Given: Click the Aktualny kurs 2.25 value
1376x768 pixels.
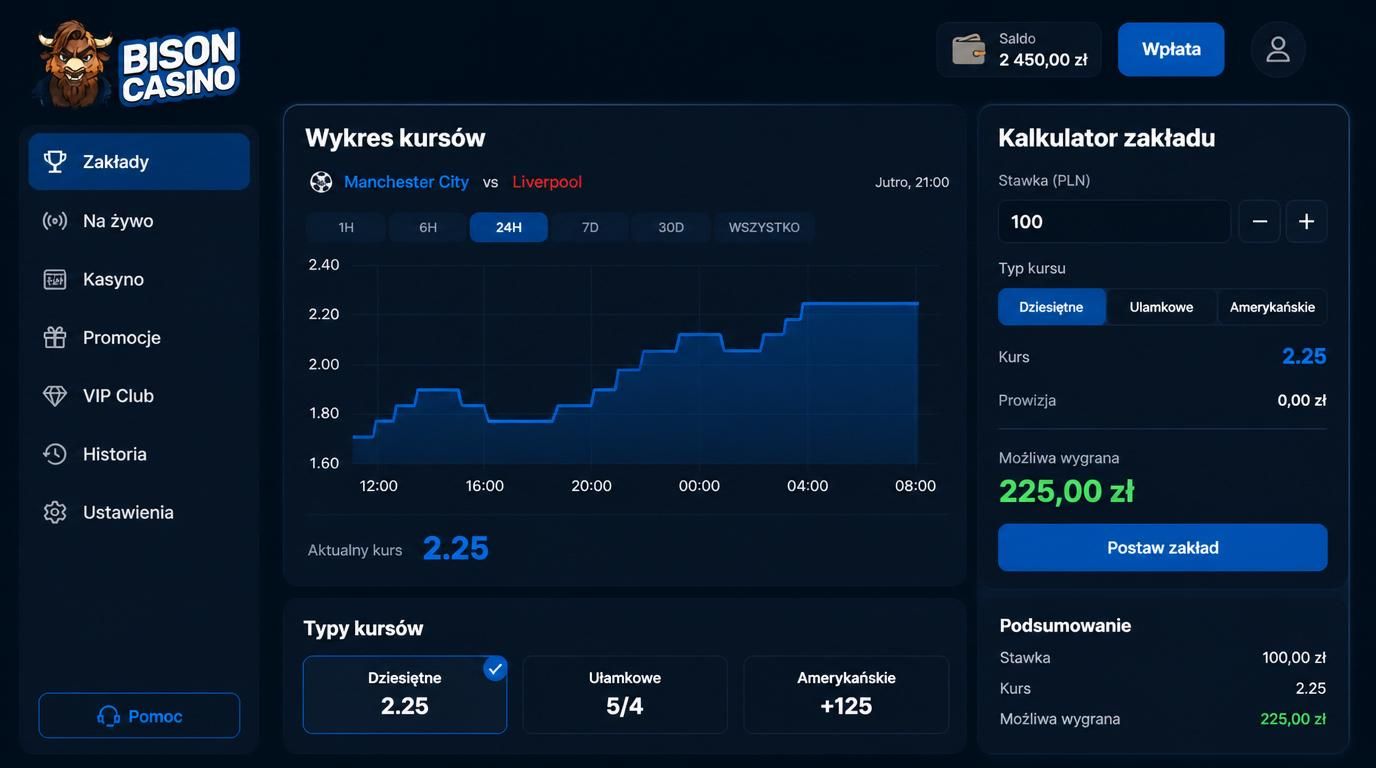Looking at the screenshot, I should click(456, 548).
